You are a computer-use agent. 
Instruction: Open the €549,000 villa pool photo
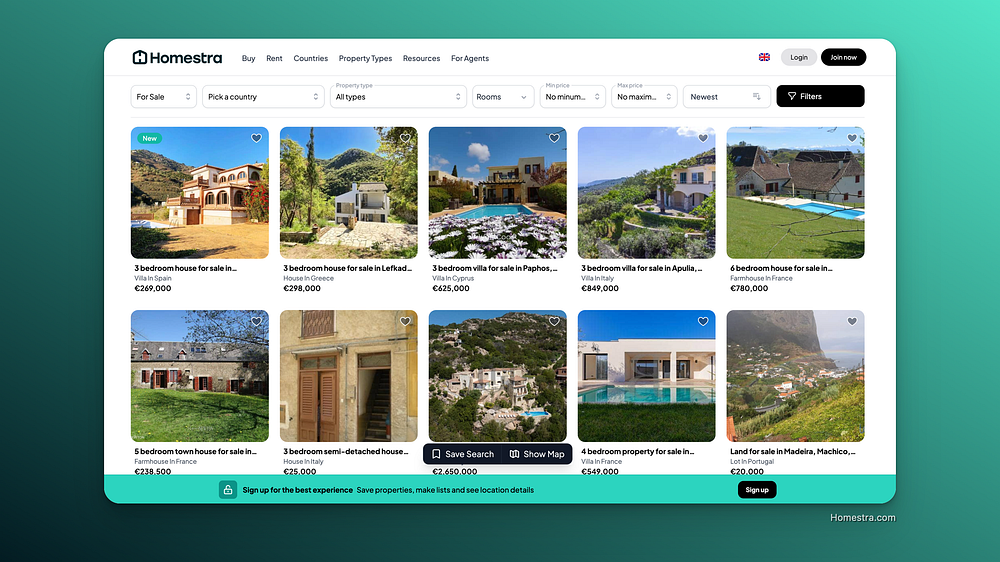[x=647, y=376]
